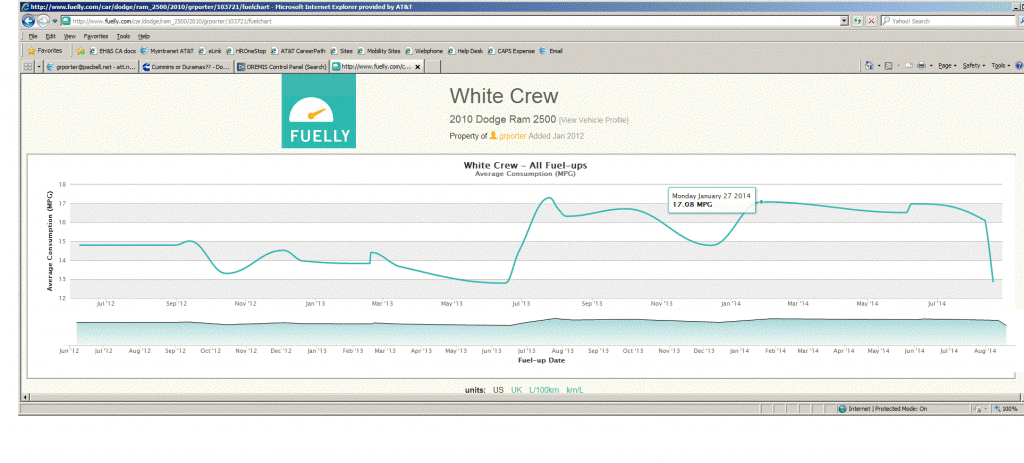Close the fuelly.com tab
1024x463 pixels.
click(x=418, y=67)
